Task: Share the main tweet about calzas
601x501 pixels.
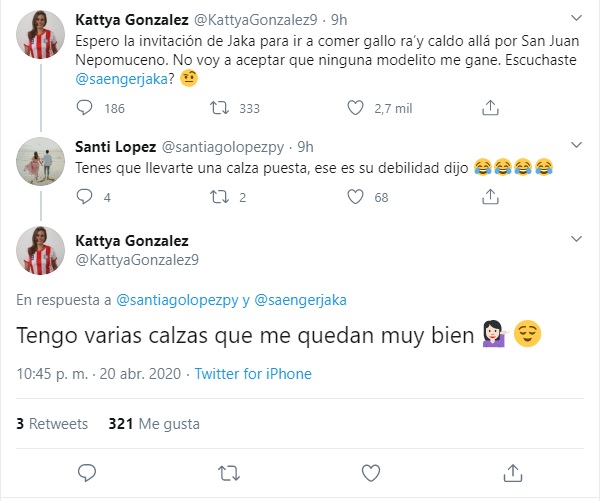Action: 513,471
